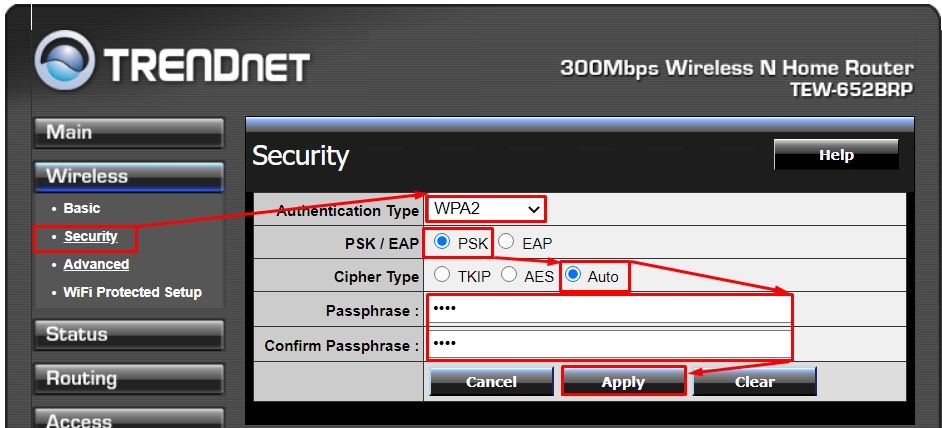
Task: Open the Security settings link
Action: [x=91, y=237]
